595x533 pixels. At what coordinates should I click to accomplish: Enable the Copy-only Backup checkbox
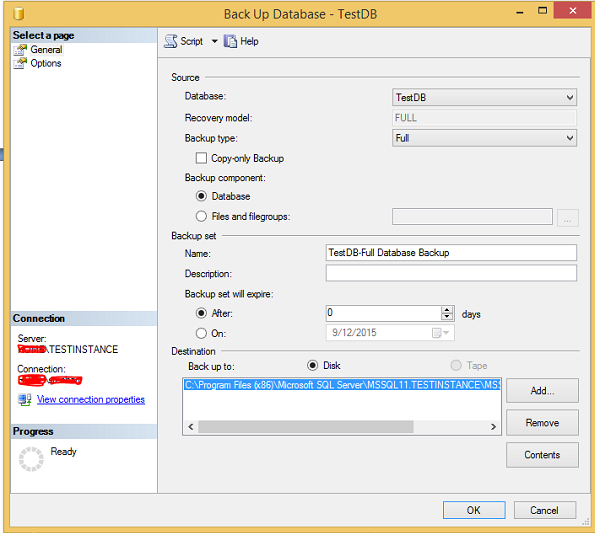point(201,158)
